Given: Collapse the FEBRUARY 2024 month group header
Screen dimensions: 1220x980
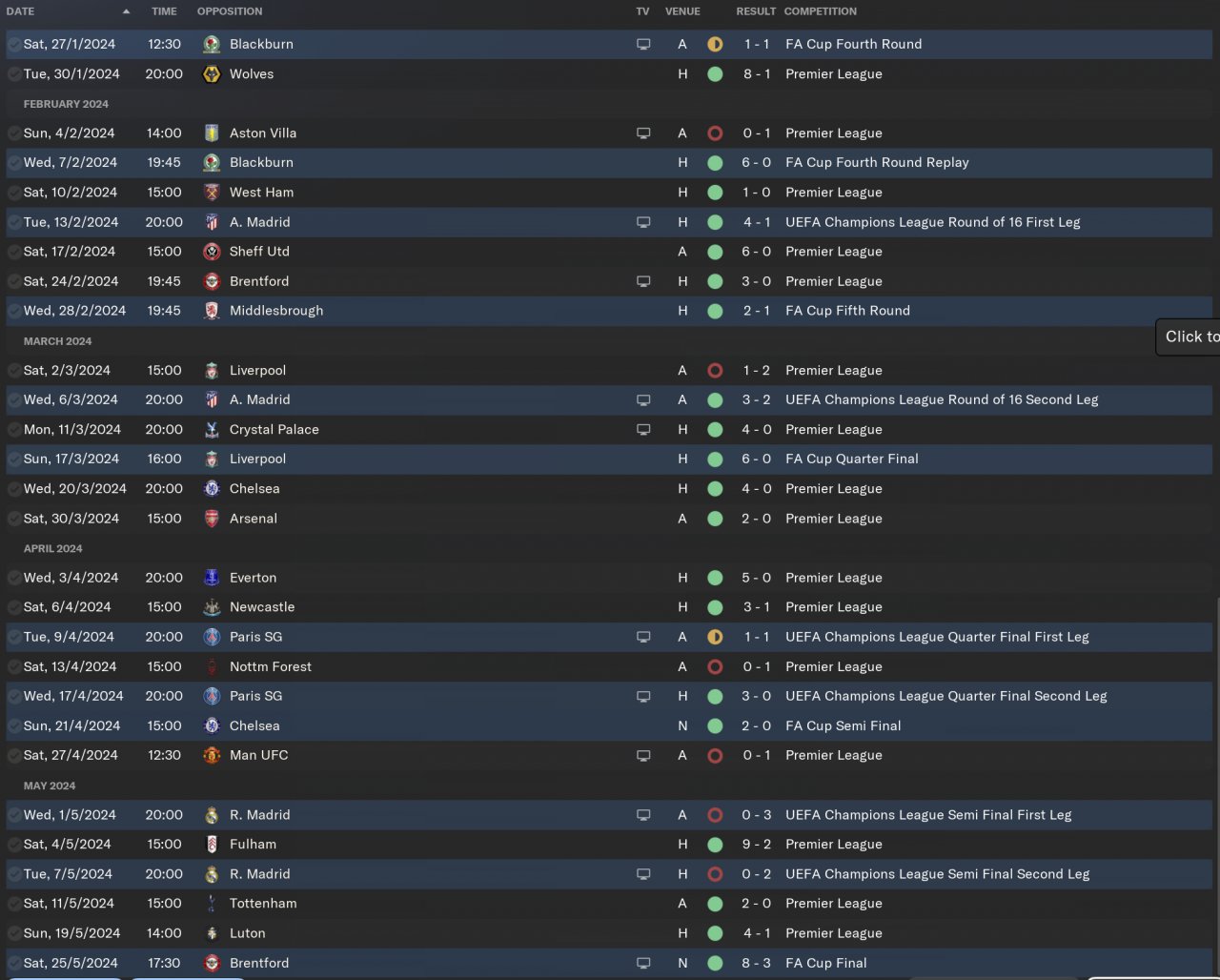Looking at the screenshot, I should tap(66, 104).
